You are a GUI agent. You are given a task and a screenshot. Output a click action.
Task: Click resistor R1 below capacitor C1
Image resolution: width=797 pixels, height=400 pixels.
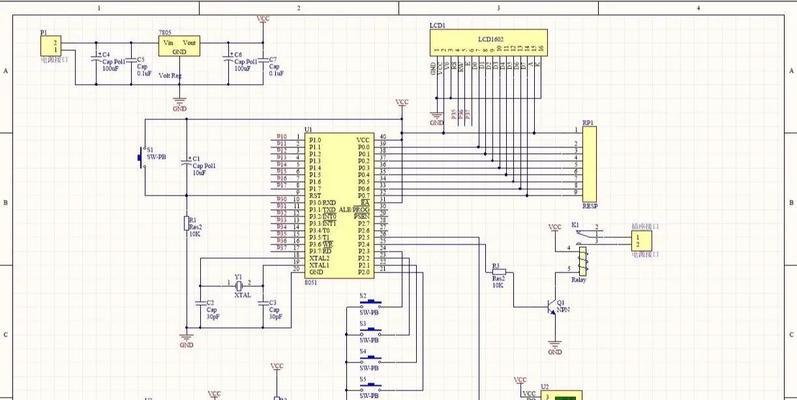[x=187, y=223]
